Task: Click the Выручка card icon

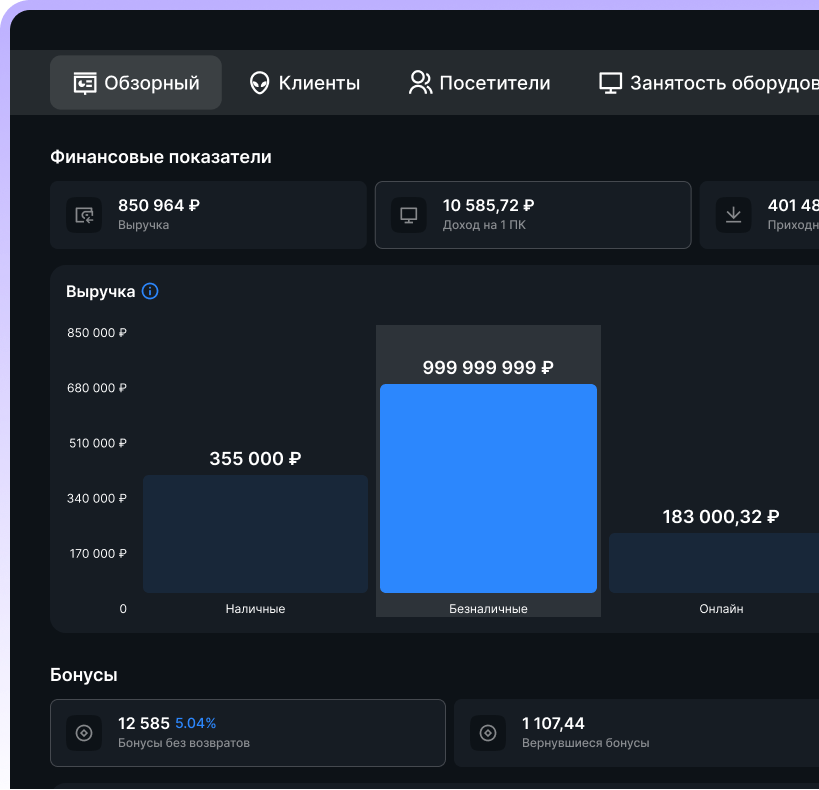Action: pos(84,215)
